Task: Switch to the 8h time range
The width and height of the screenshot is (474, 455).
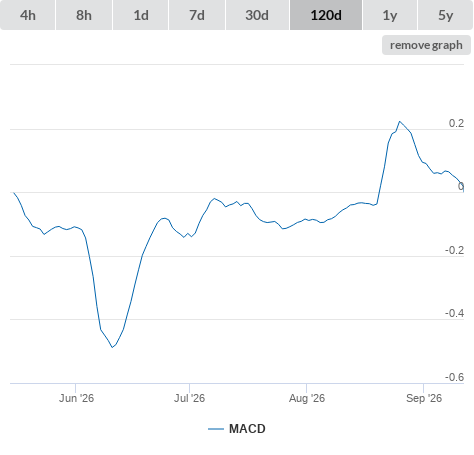Action: pos(84,15)
